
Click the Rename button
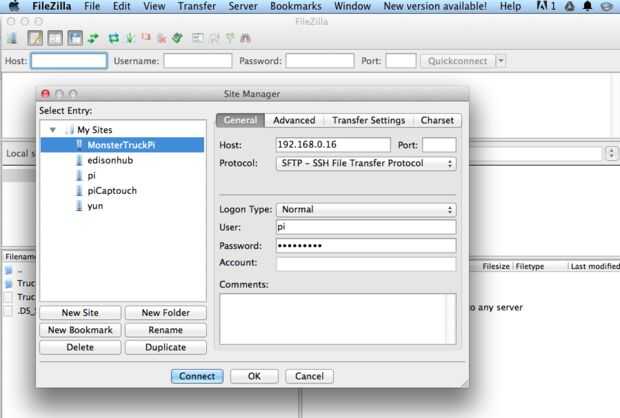(166, 330)
